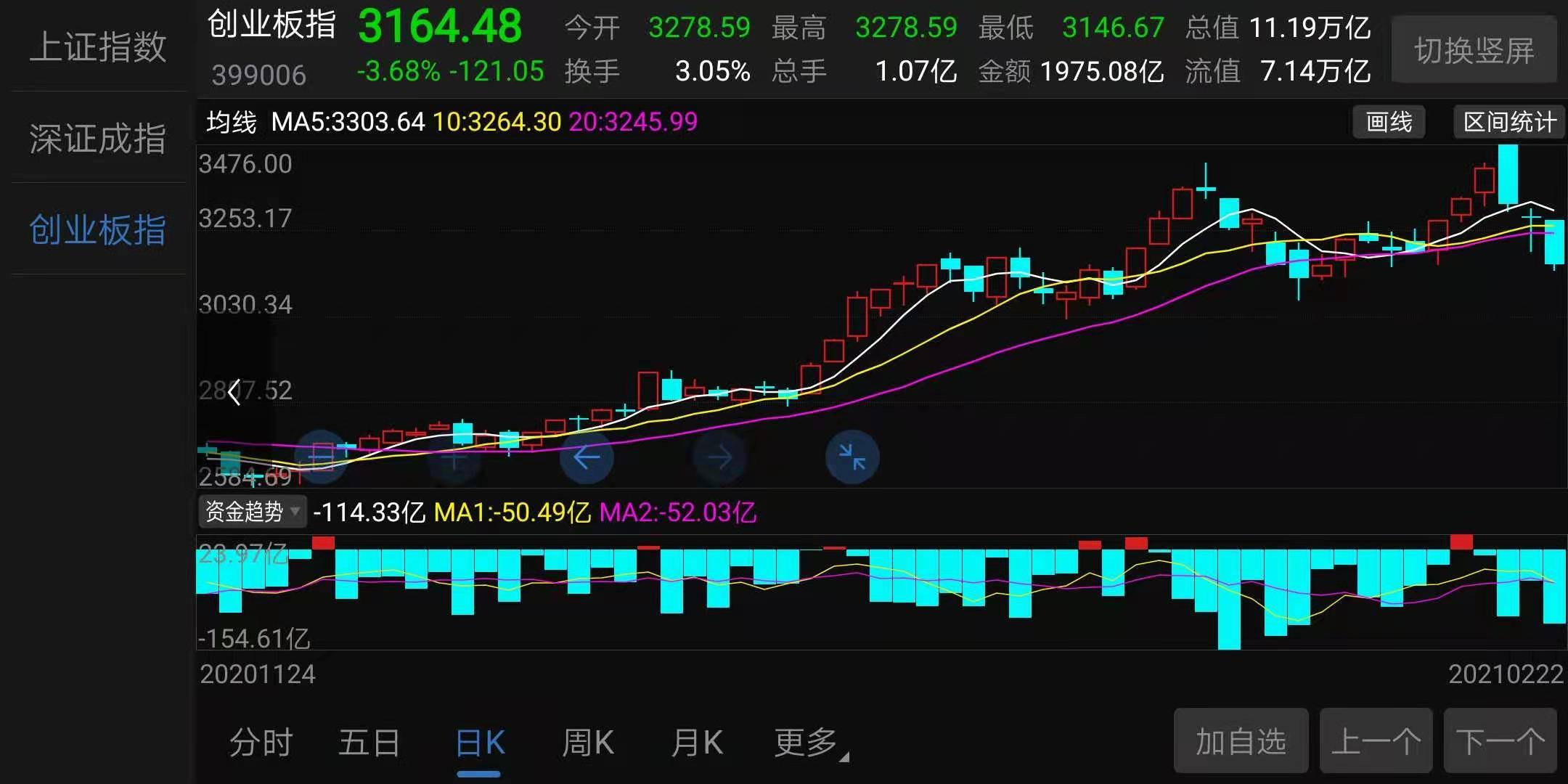Screen dimensions: 1568x784
Task: Click the 3476.00 price axis label
Action: 245,164
